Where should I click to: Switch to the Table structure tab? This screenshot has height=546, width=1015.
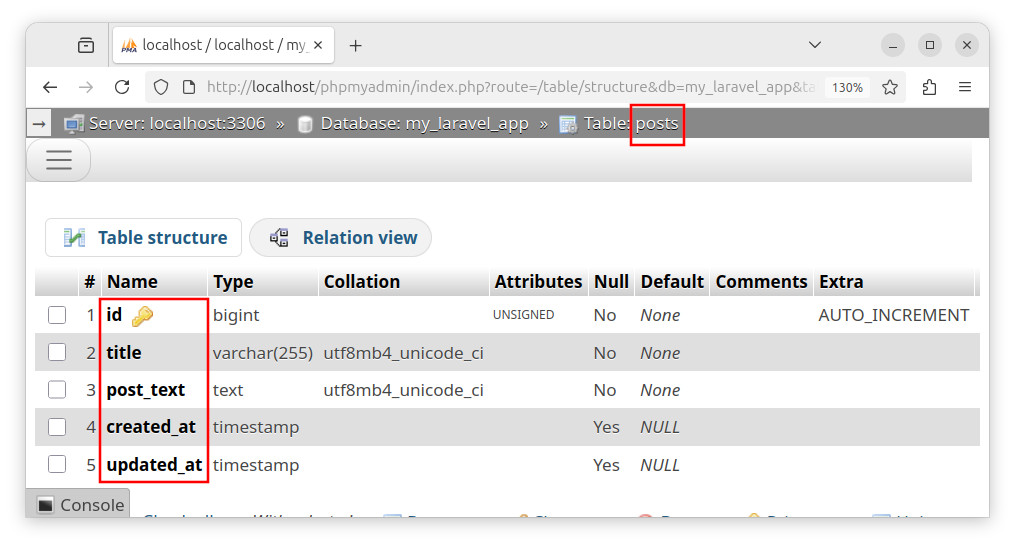[144, 238]
